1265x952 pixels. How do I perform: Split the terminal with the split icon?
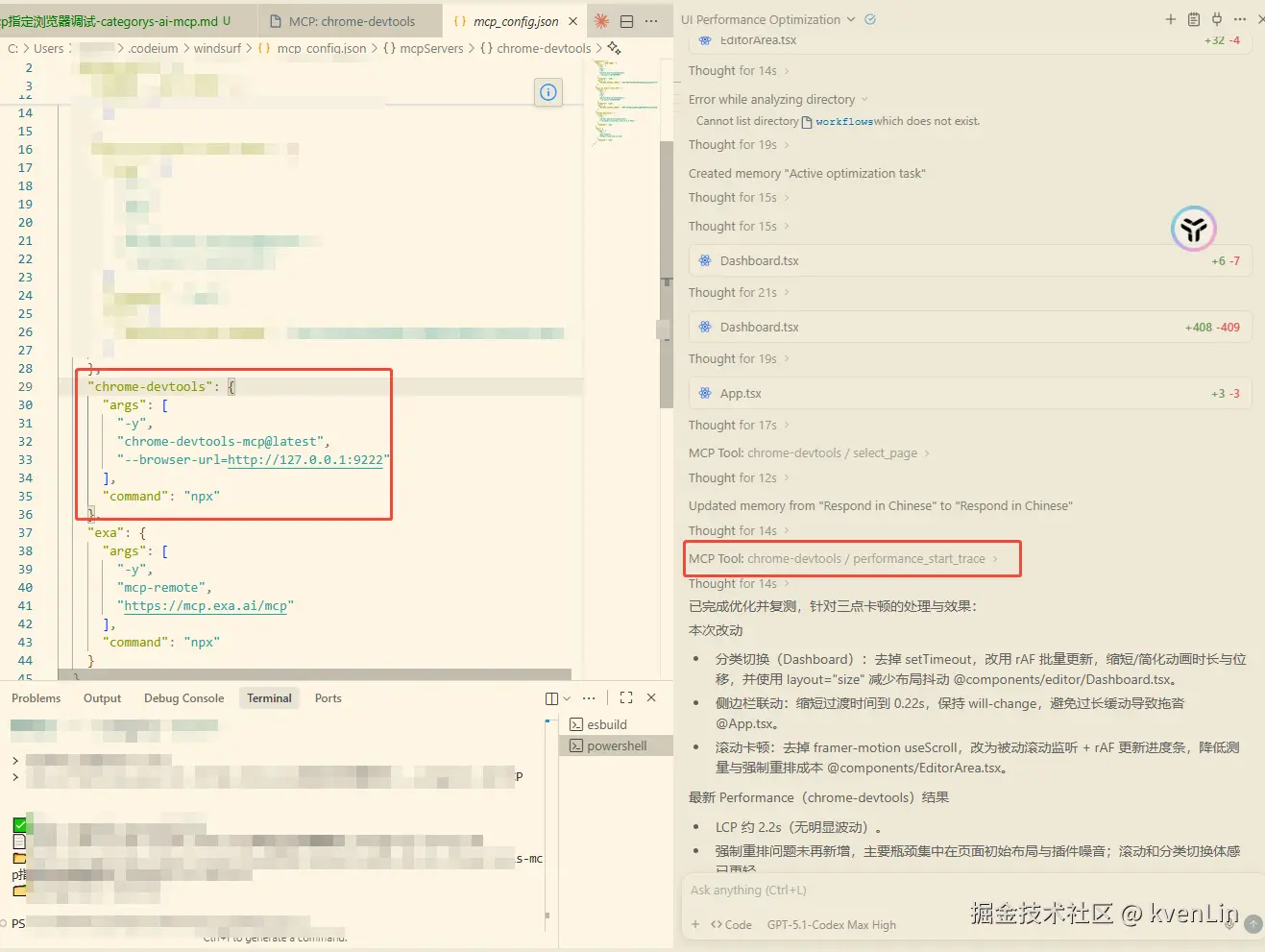coord(551,698)
